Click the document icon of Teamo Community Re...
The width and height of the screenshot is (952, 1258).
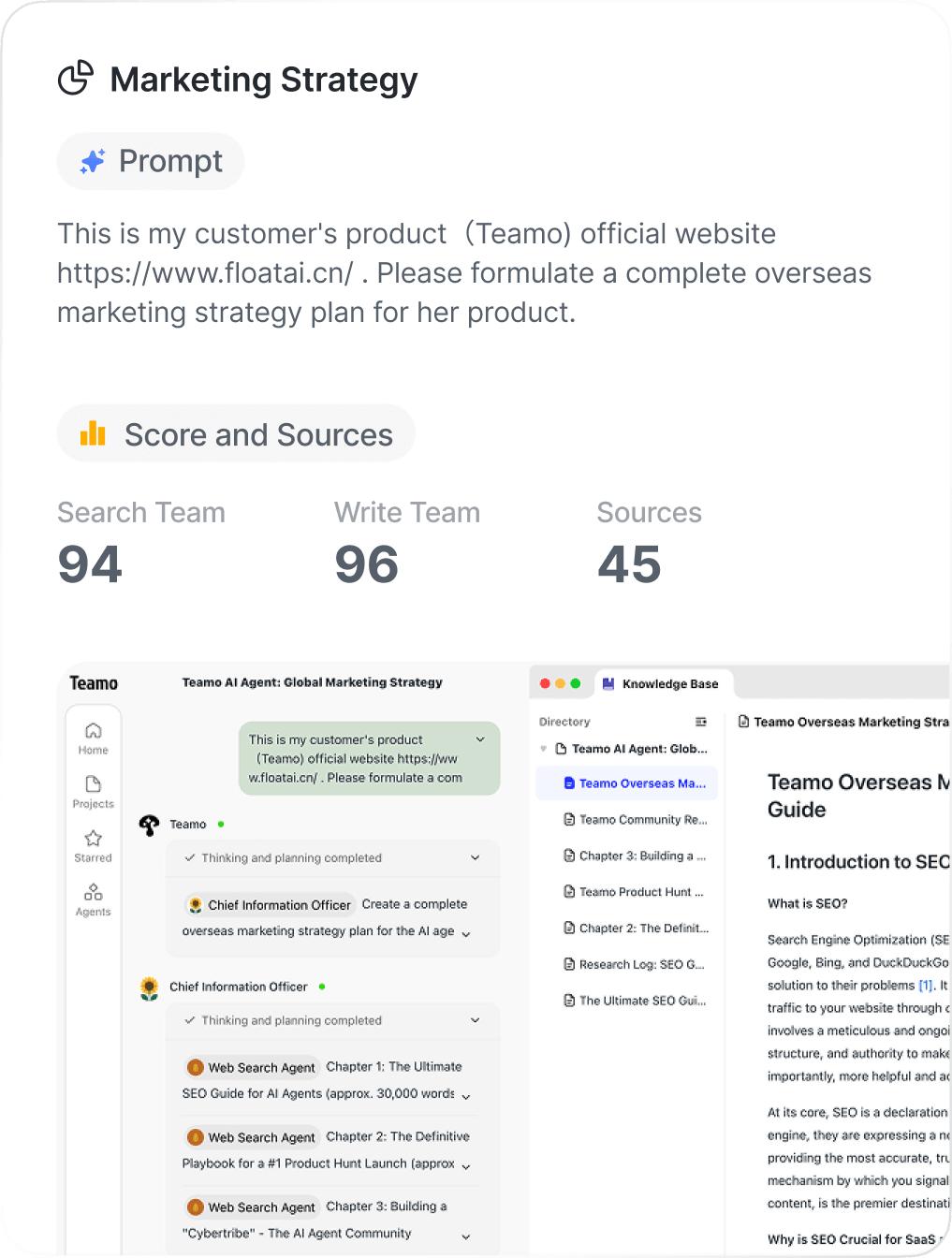pyautogui.click(x=569, y=819)
